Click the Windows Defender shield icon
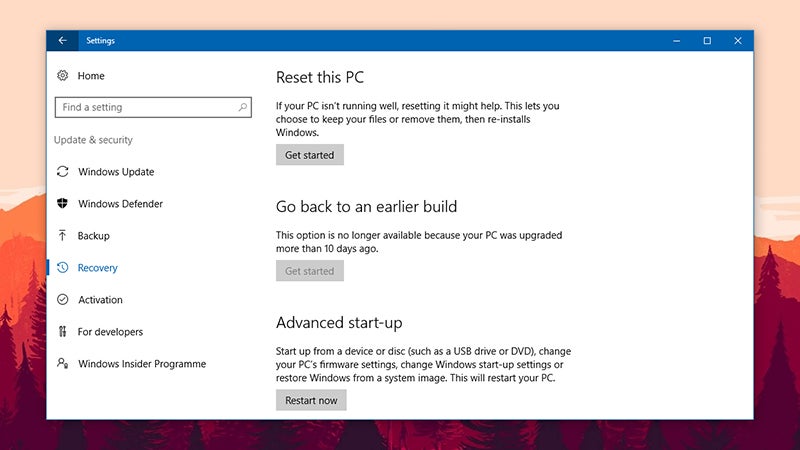Image resolution: width=800 pixels, height=450 pixels. (62, 204)
